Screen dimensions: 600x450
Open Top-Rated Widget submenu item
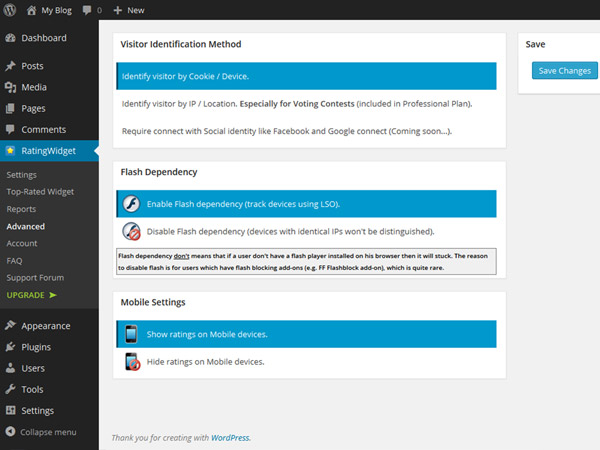[40, 192]
